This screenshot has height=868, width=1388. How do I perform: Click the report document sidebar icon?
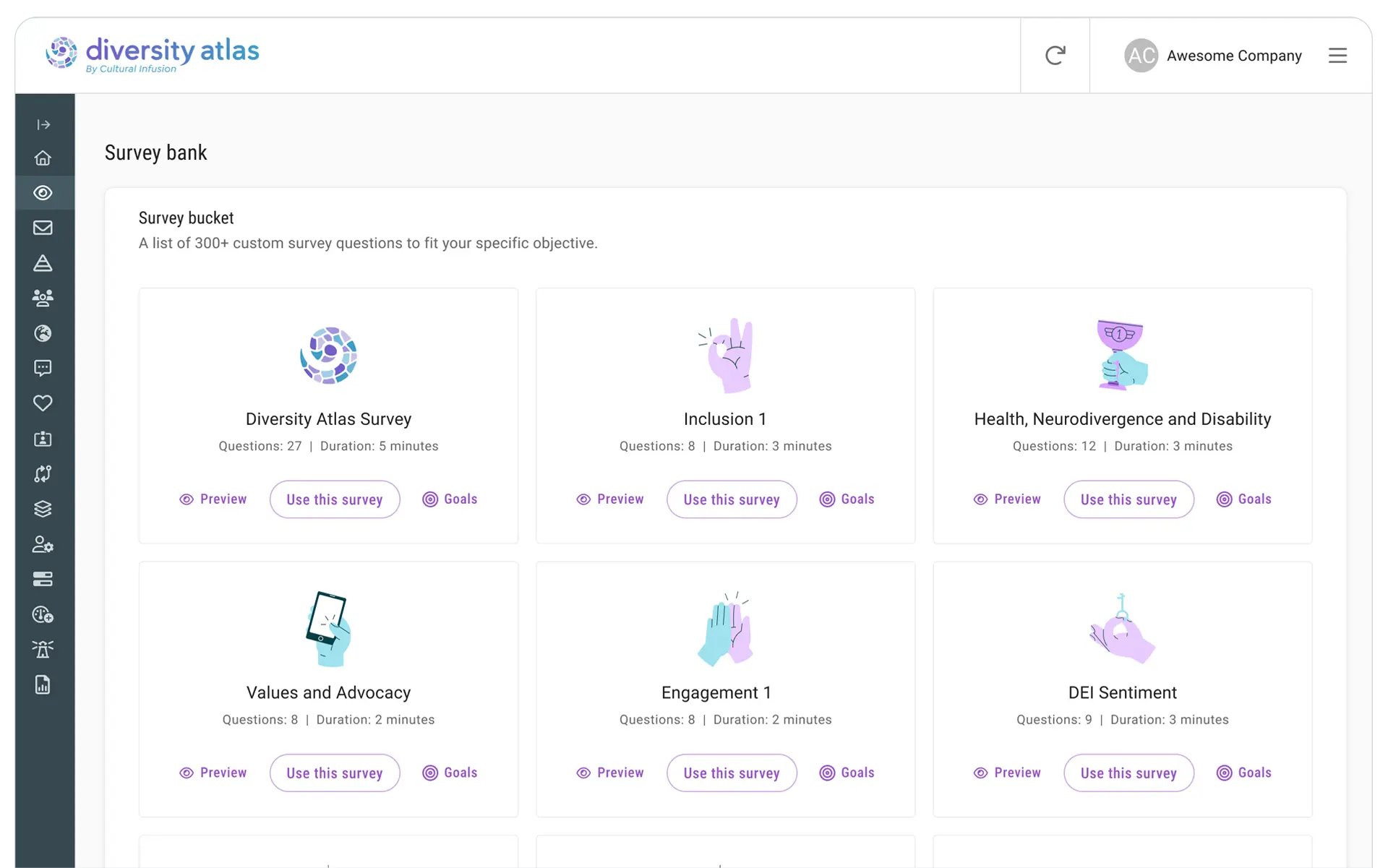click(x=43, y=684)
